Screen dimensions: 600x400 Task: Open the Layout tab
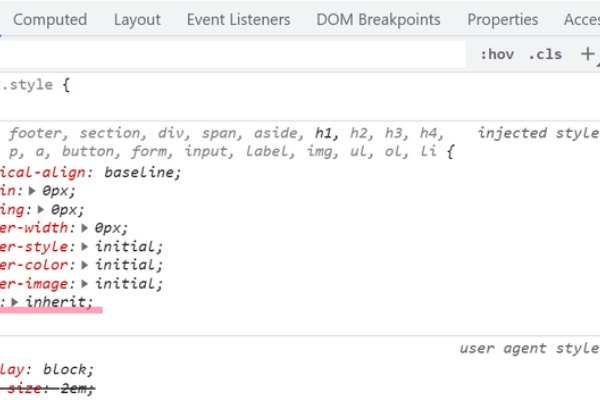pos(137,20)
